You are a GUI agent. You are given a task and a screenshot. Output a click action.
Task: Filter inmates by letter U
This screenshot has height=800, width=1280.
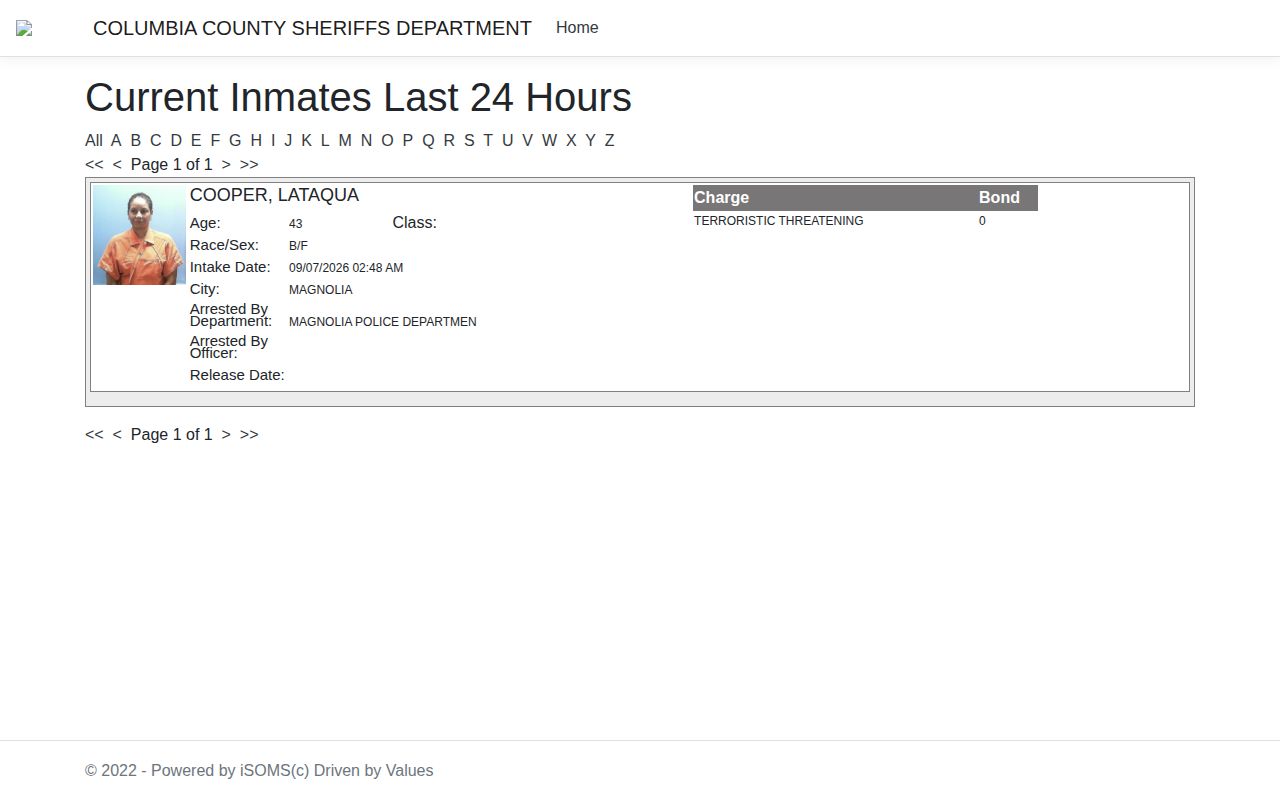click(507, 141)
